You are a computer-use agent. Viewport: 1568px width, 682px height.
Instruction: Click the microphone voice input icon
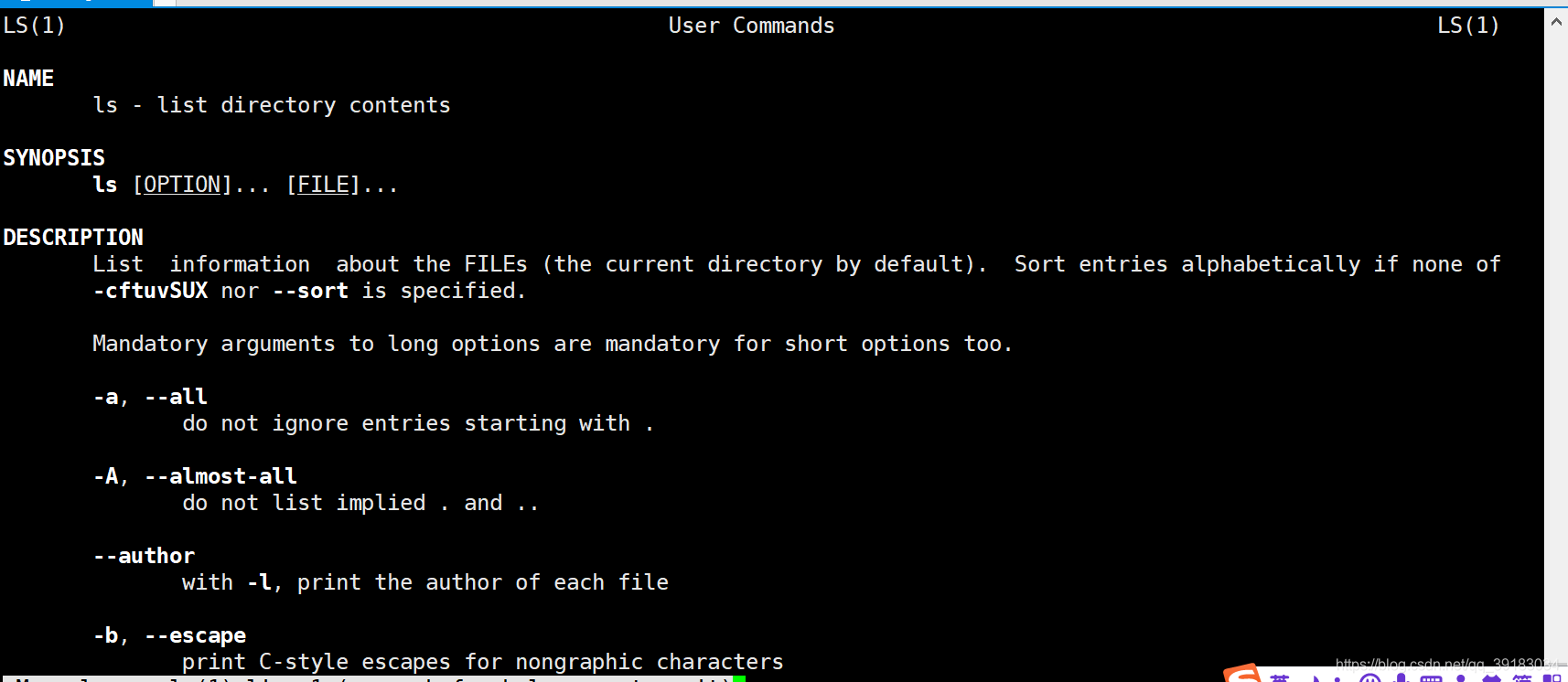1401,677
